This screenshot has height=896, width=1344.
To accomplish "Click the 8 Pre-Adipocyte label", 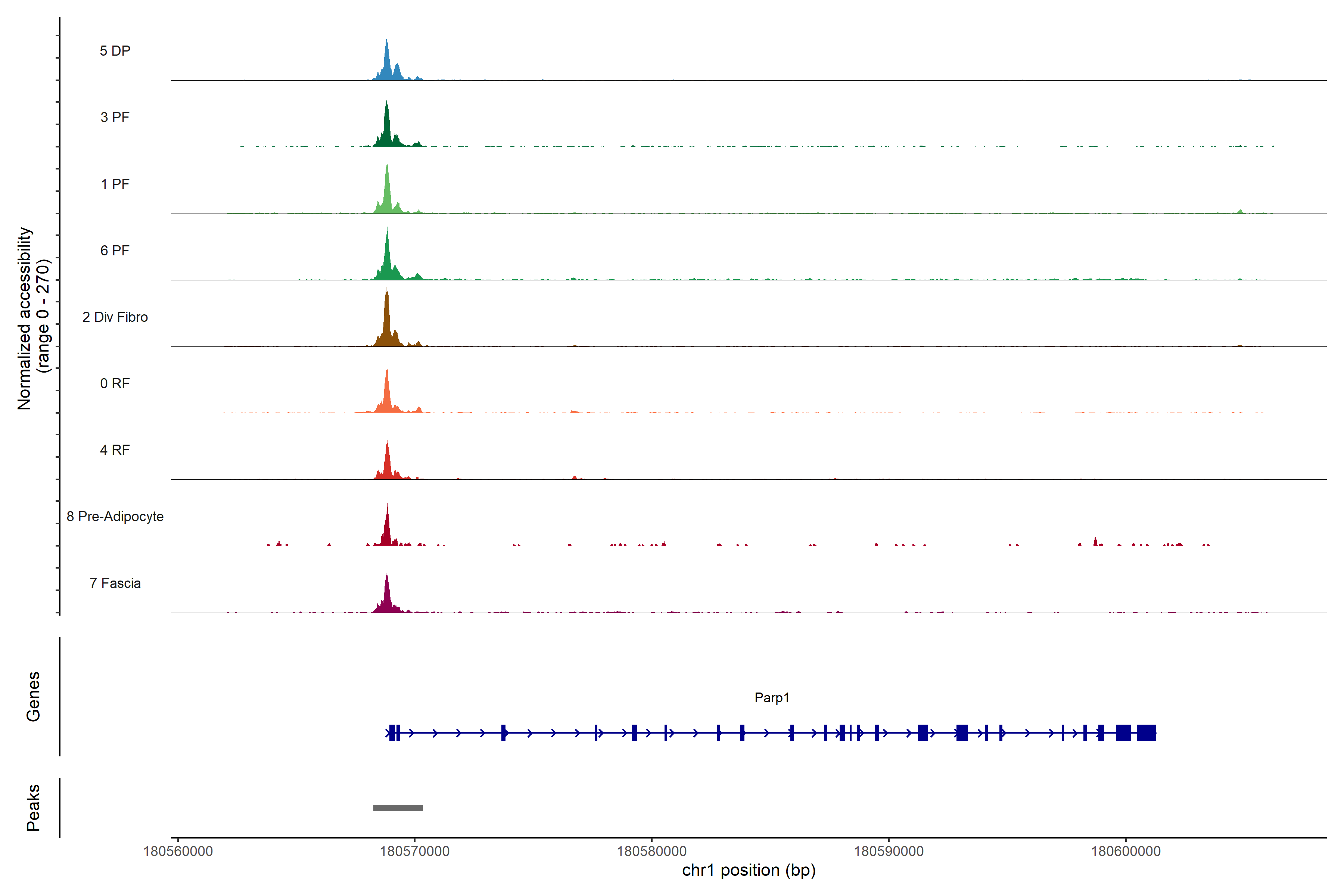I will tap(115, 517).
